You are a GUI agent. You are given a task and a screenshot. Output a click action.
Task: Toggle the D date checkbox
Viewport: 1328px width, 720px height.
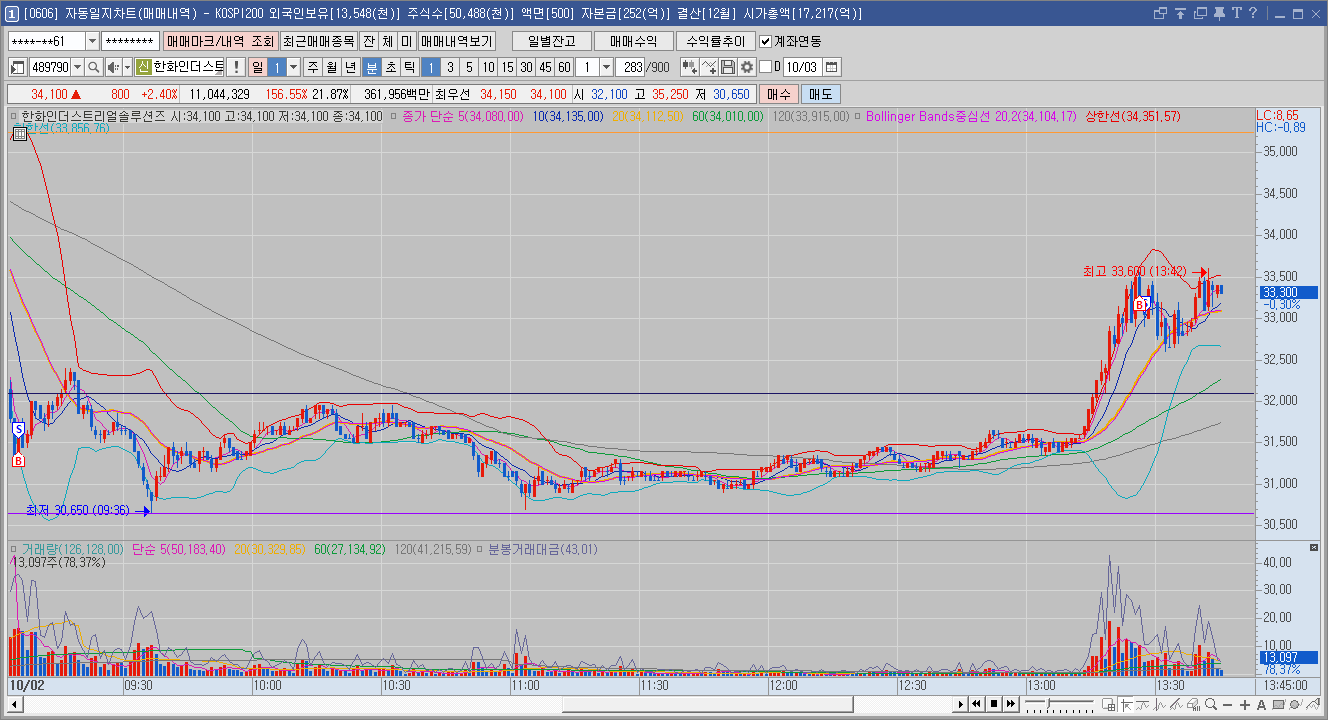click(765, 67)
